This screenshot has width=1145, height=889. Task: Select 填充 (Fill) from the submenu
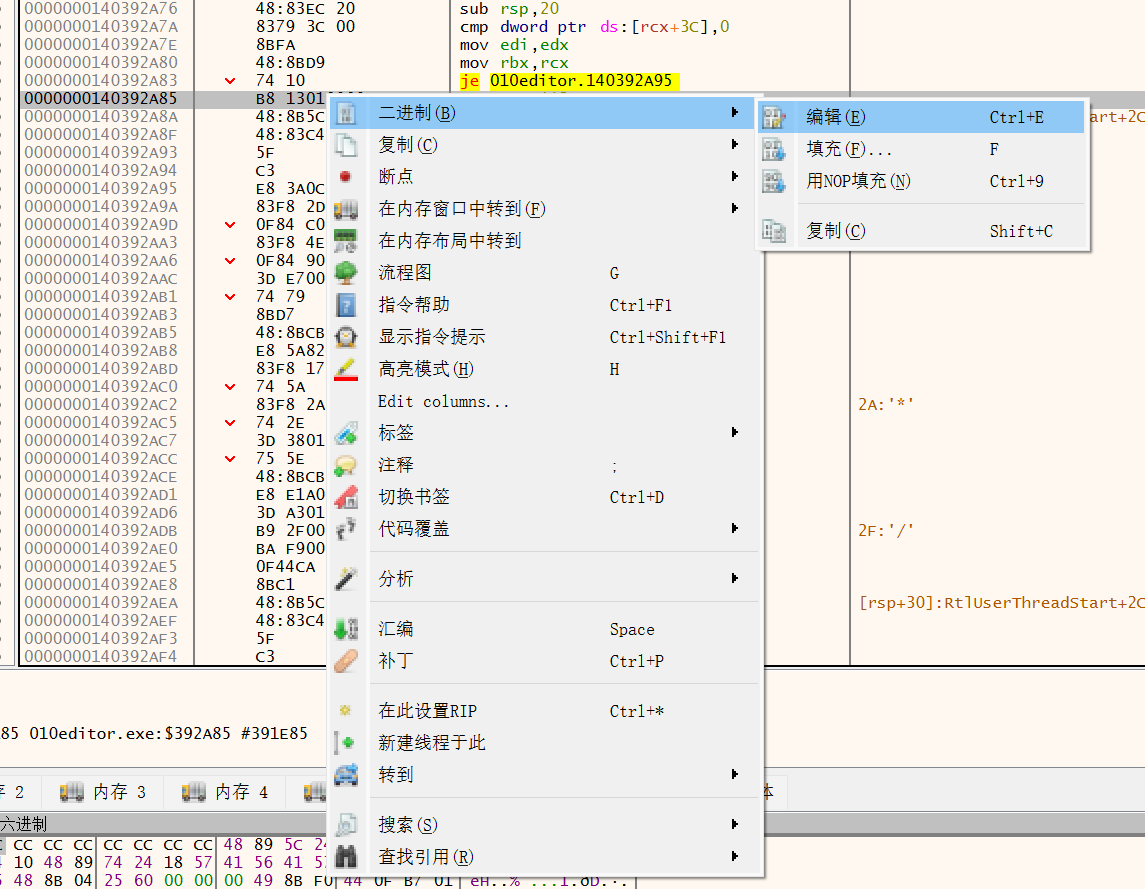(x=849, y=149)
